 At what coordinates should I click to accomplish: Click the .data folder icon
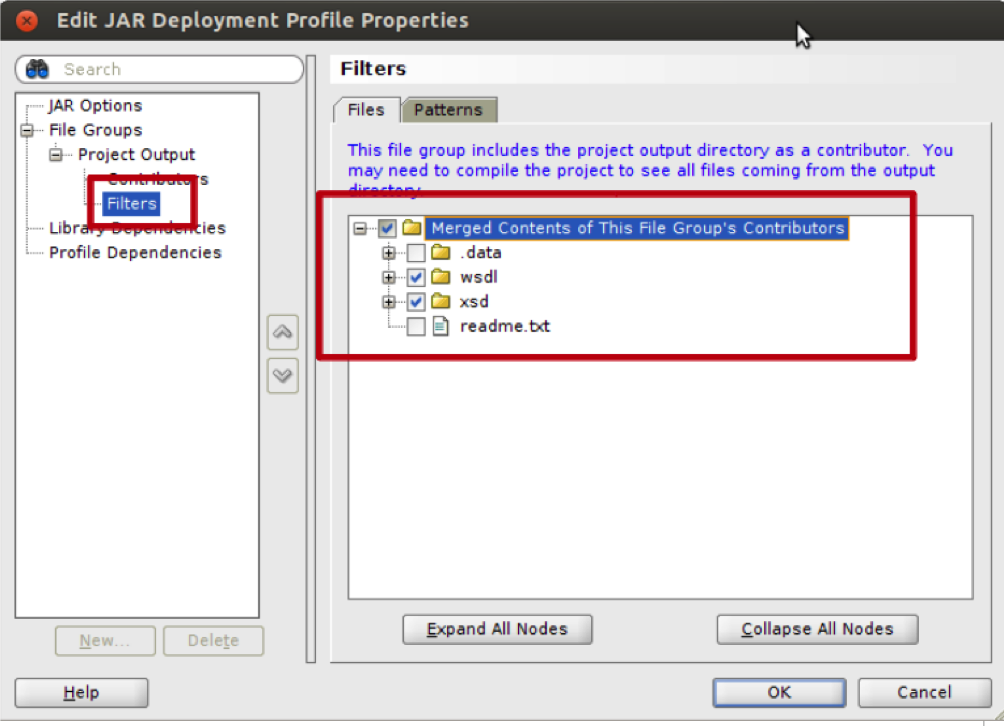(440, 252)
